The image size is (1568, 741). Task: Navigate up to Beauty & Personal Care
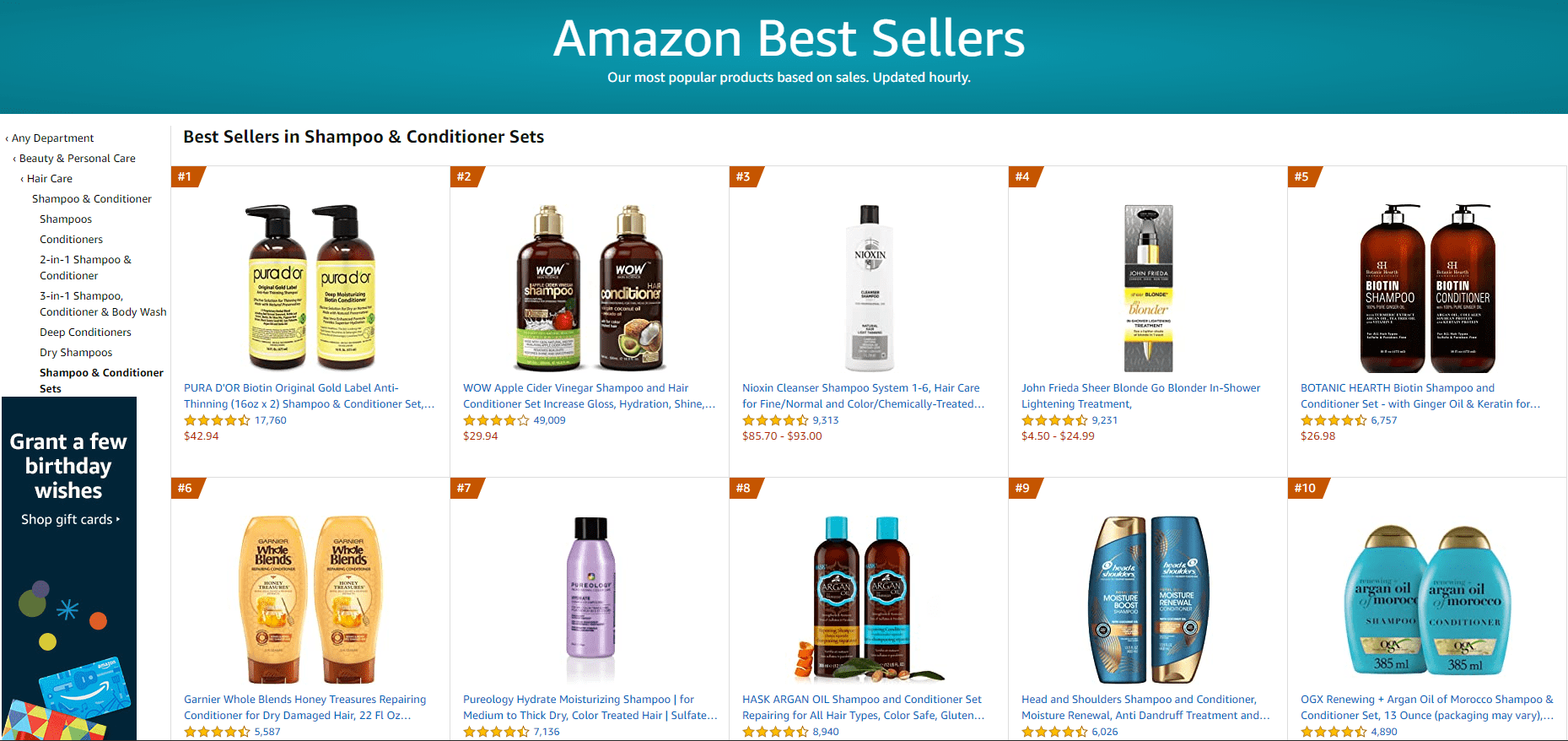pos(77,159)
